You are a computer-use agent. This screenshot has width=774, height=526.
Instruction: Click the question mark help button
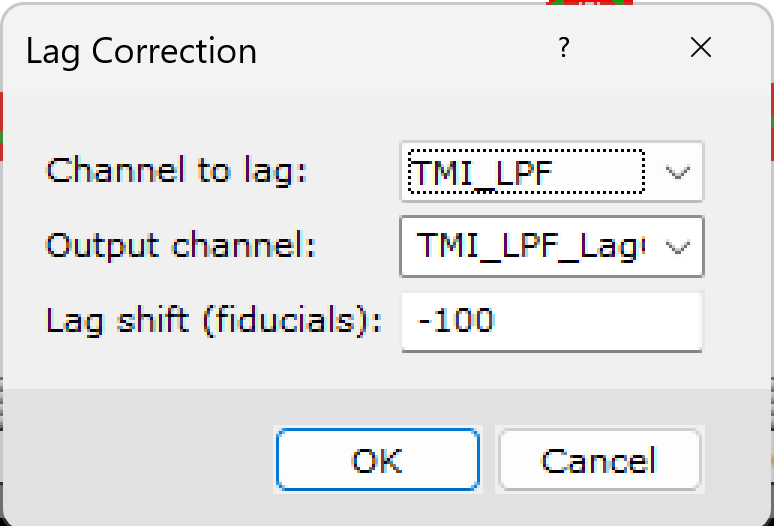pos(564,48)
